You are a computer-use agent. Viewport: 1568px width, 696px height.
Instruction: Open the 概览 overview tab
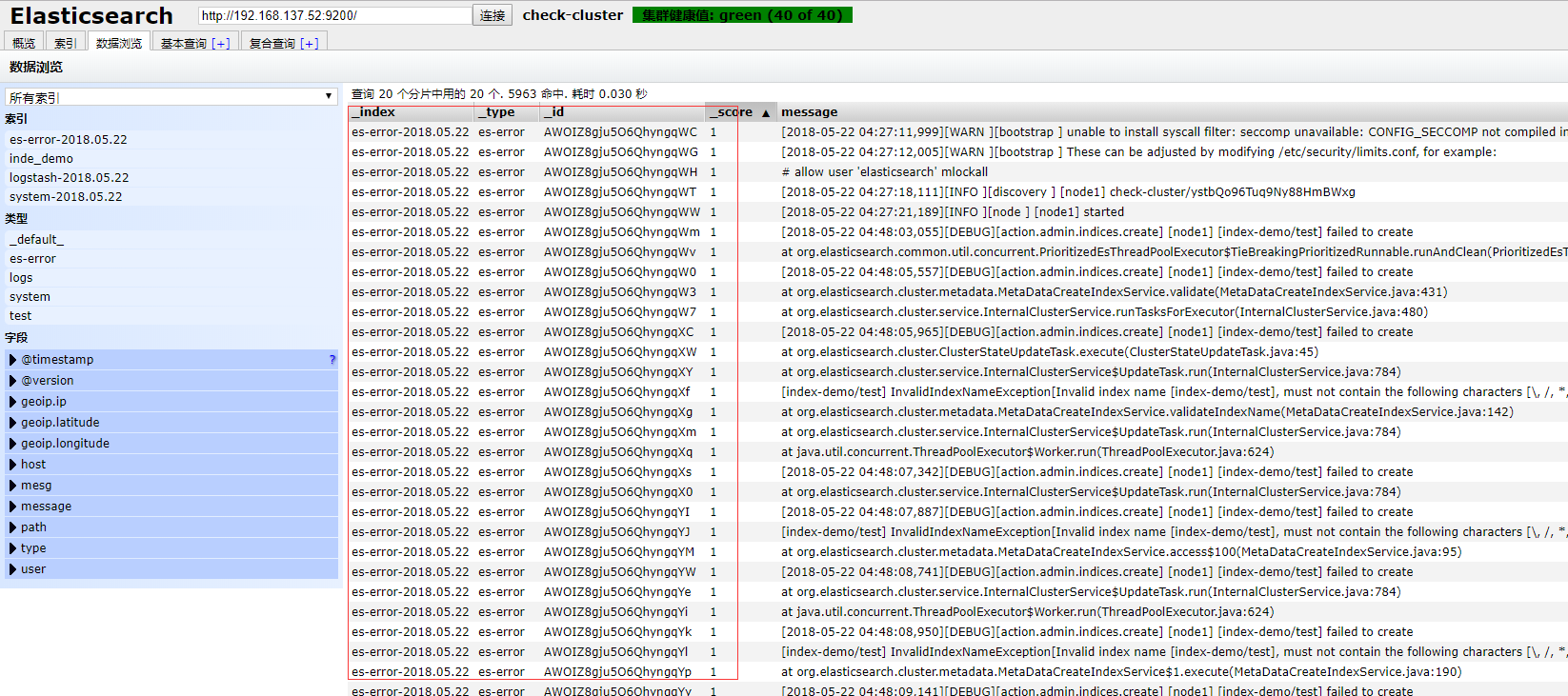coord(24,43)
